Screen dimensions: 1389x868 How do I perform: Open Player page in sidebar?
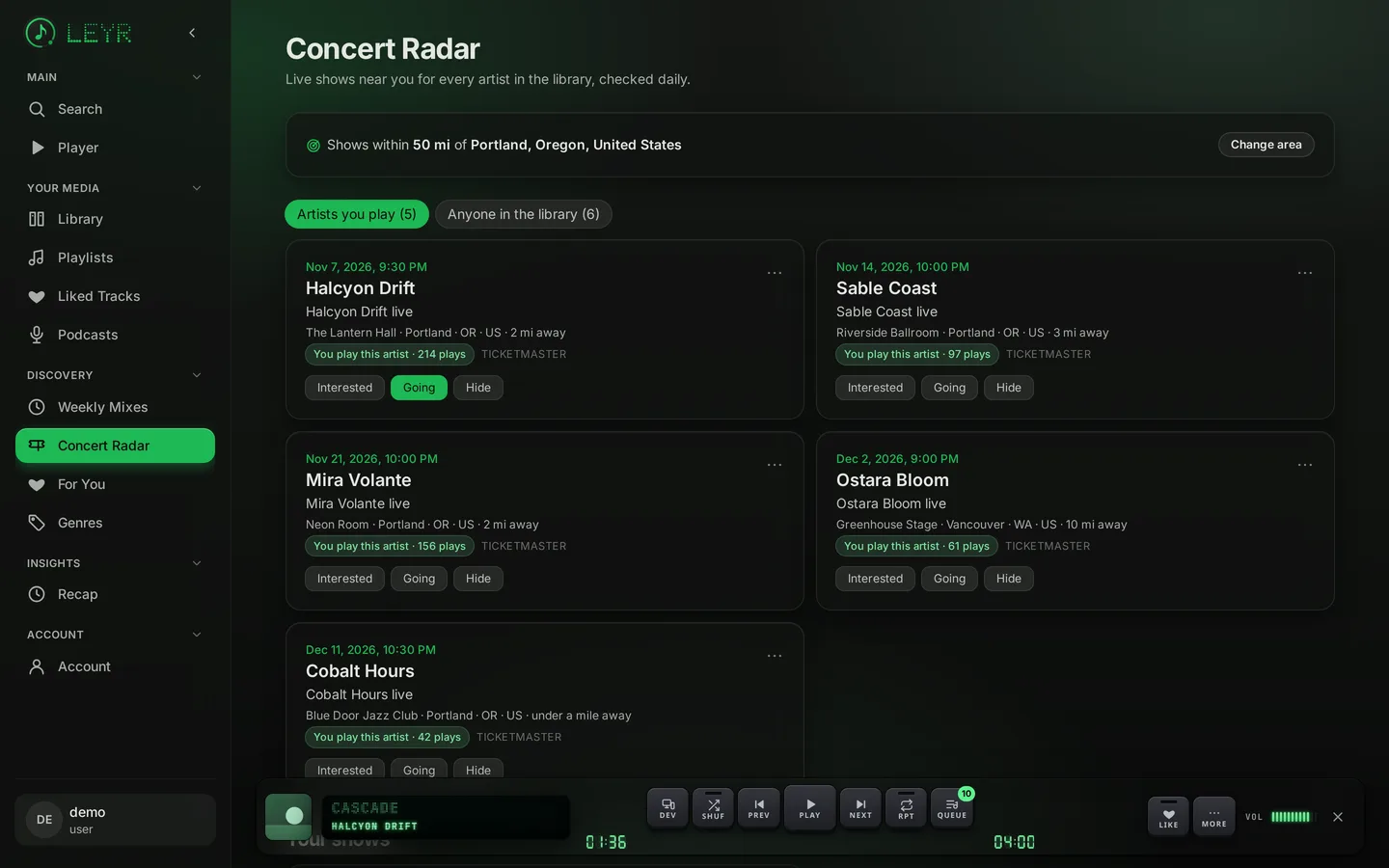point(115,148)
